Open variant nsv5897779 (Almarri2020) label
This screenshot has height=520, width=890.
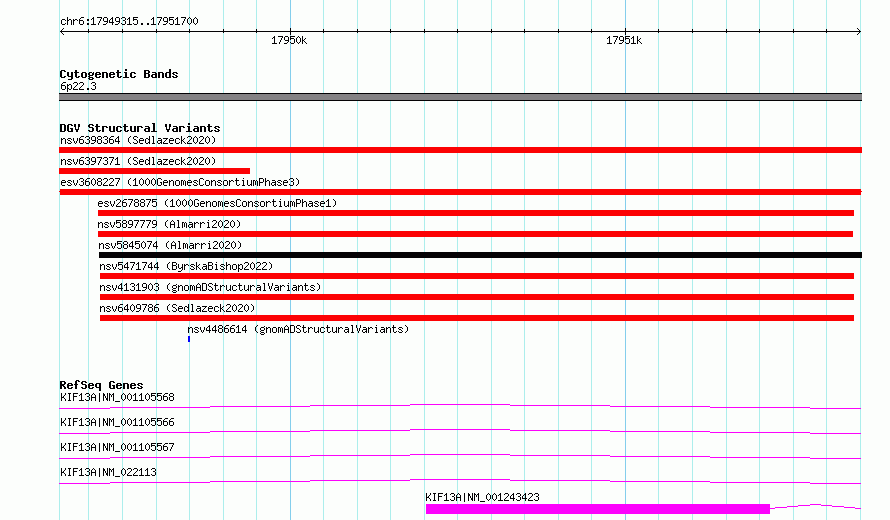pyautogui.click(x=169, y=224)
